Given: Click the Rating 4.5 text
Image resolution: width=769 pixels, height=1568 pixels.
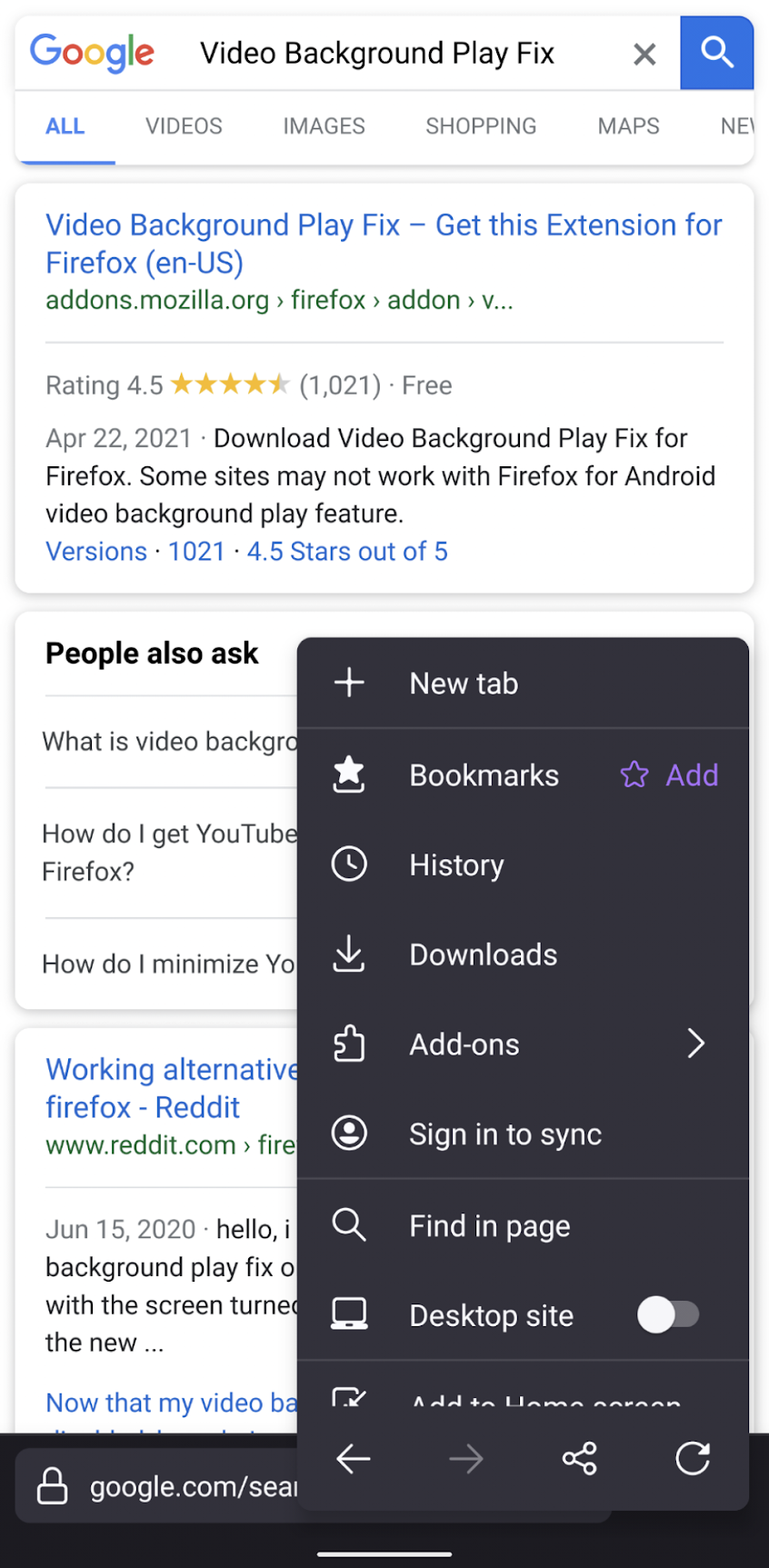Looking at the screenshot, I should 105,385.
